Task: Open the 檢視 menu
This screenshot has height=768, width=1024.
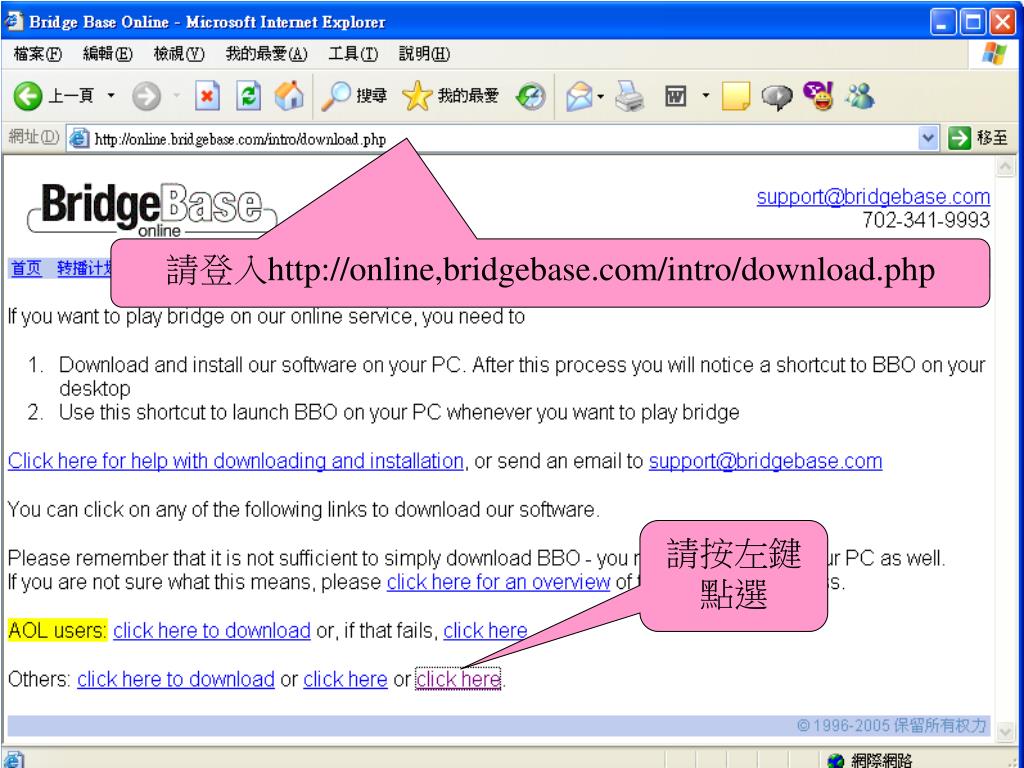Action: pyautogui.click(x=177, y=55)
